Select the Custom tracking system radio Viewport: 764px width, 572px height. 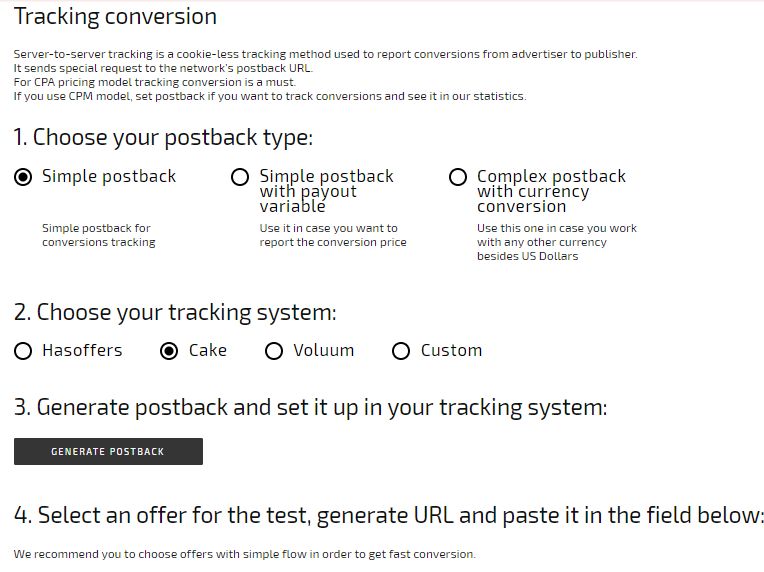[x=401, y=351]
